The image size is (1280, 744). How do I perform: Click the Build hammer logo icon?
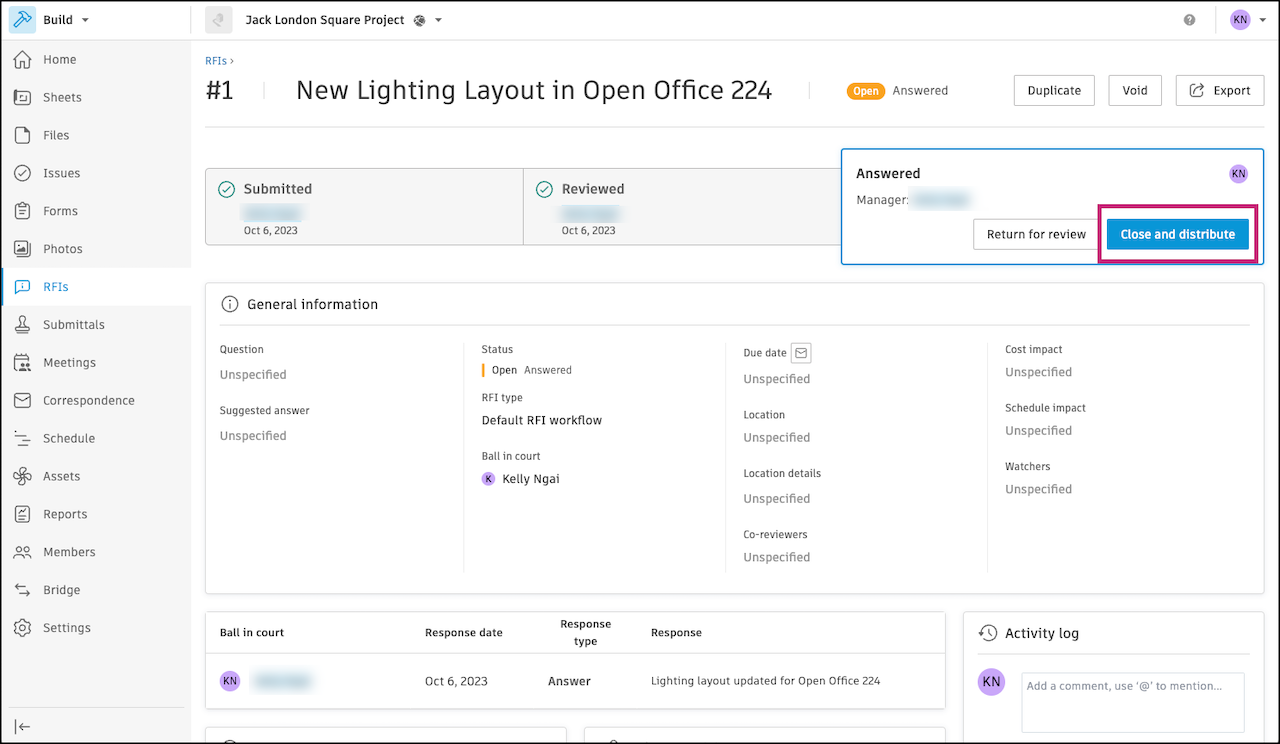click(22, 20)
